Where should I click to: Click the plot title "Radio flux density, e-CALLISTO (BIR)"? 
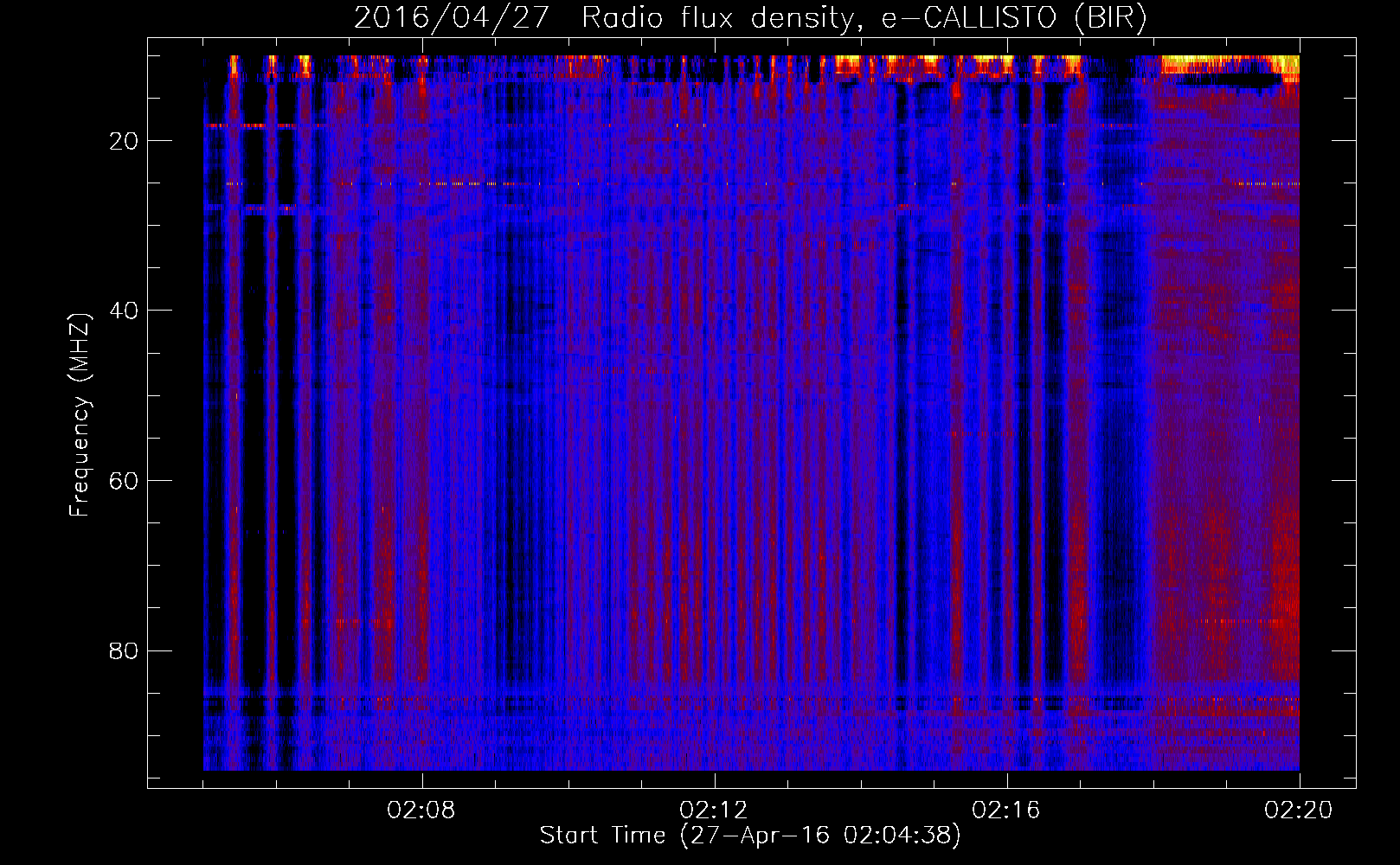point(864,18)
